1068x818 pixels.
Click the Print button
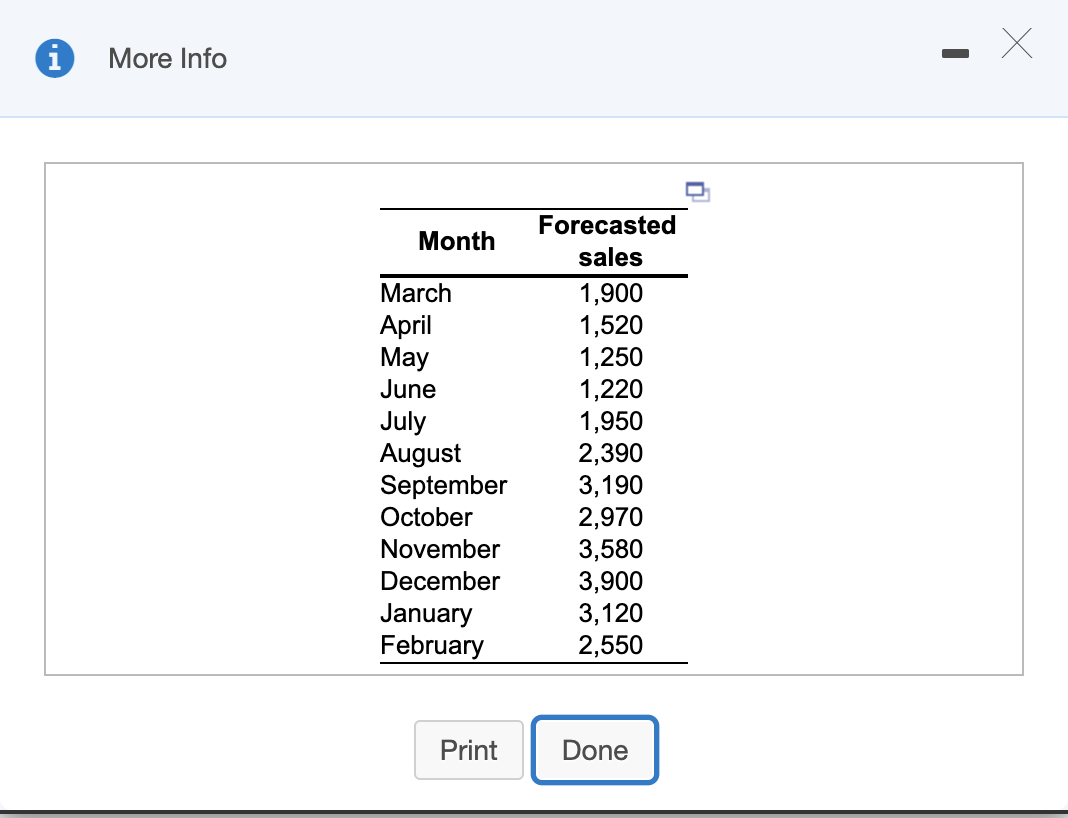pyautogui.click(x=468, y=750)
